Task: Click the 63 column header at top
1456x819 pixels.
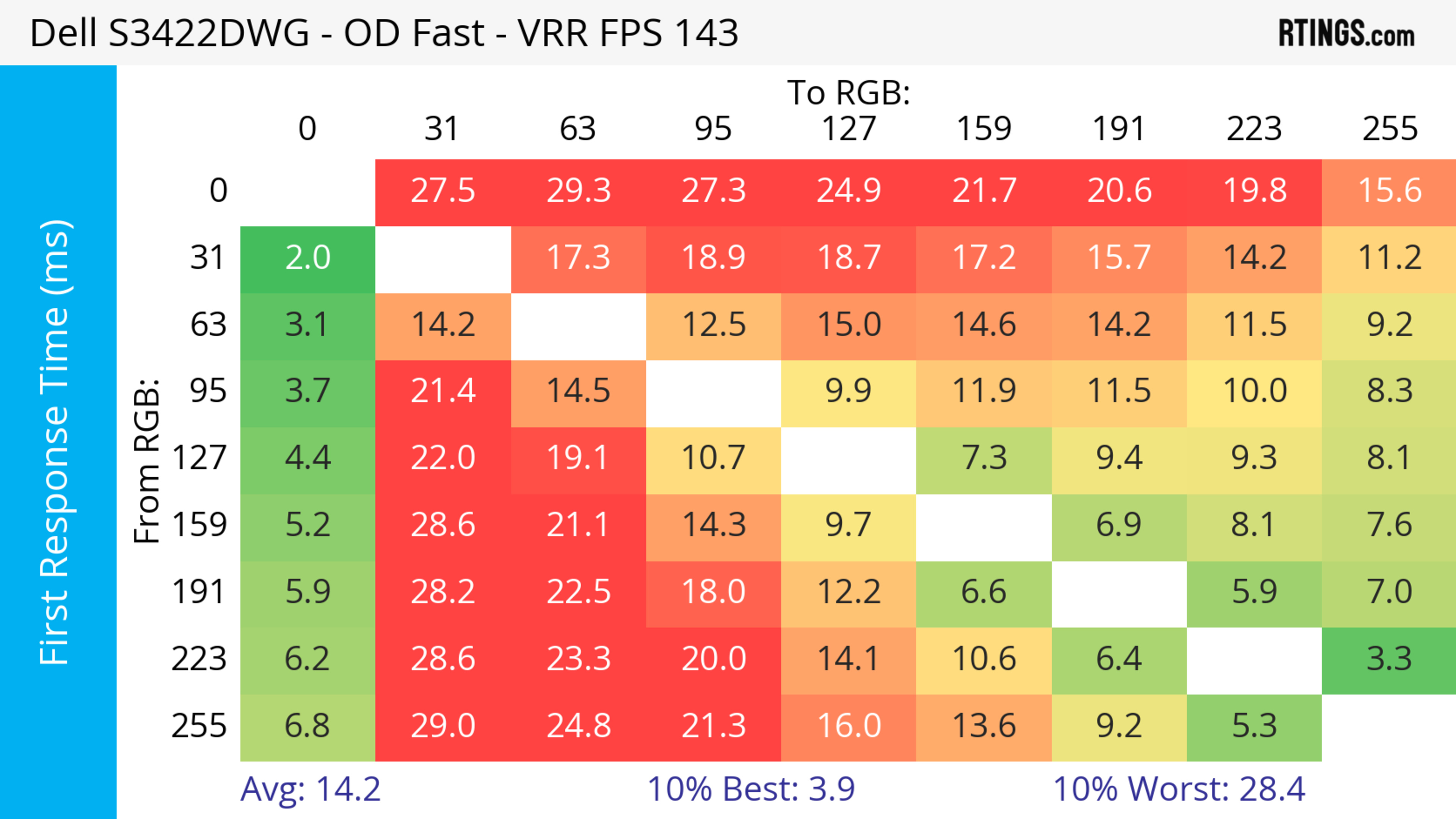Action: point(577,129)
